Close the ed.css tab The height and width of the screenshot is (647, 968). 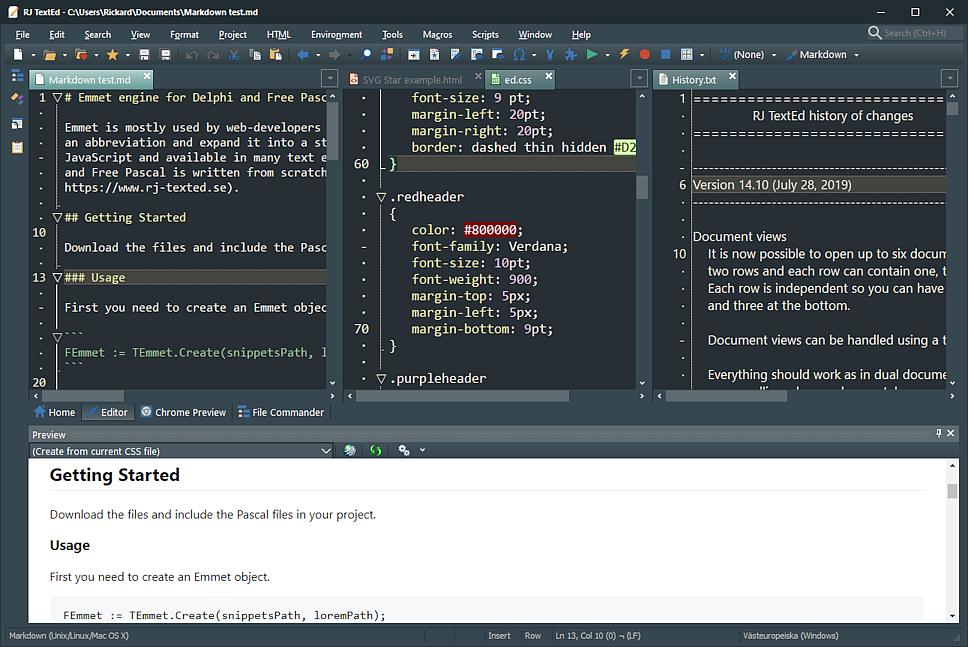(x=549, y=76)
